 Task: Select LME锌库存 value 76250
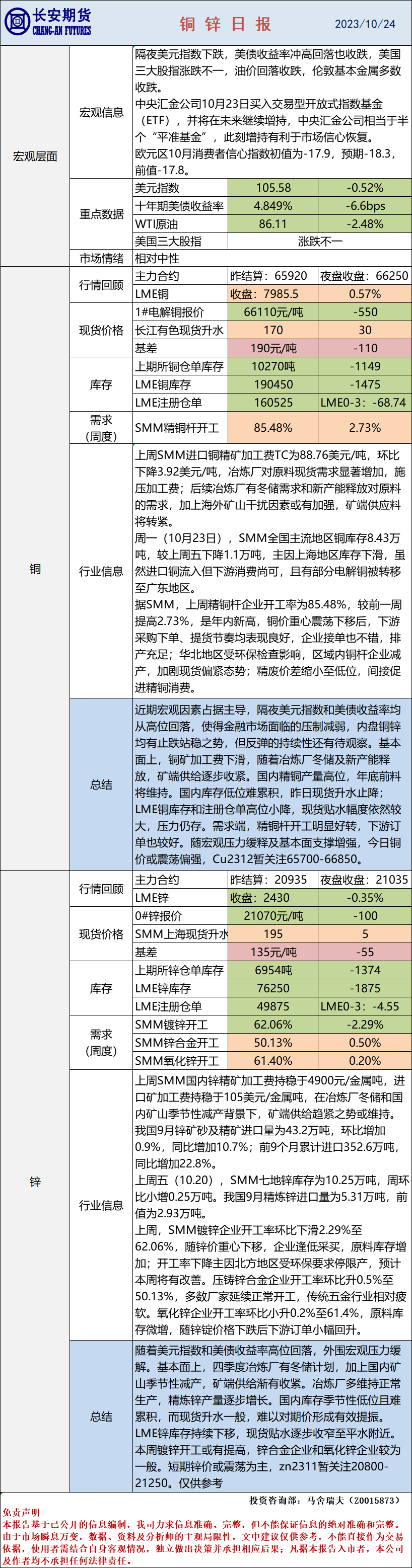pyautogui.click(x=273, y=988)
